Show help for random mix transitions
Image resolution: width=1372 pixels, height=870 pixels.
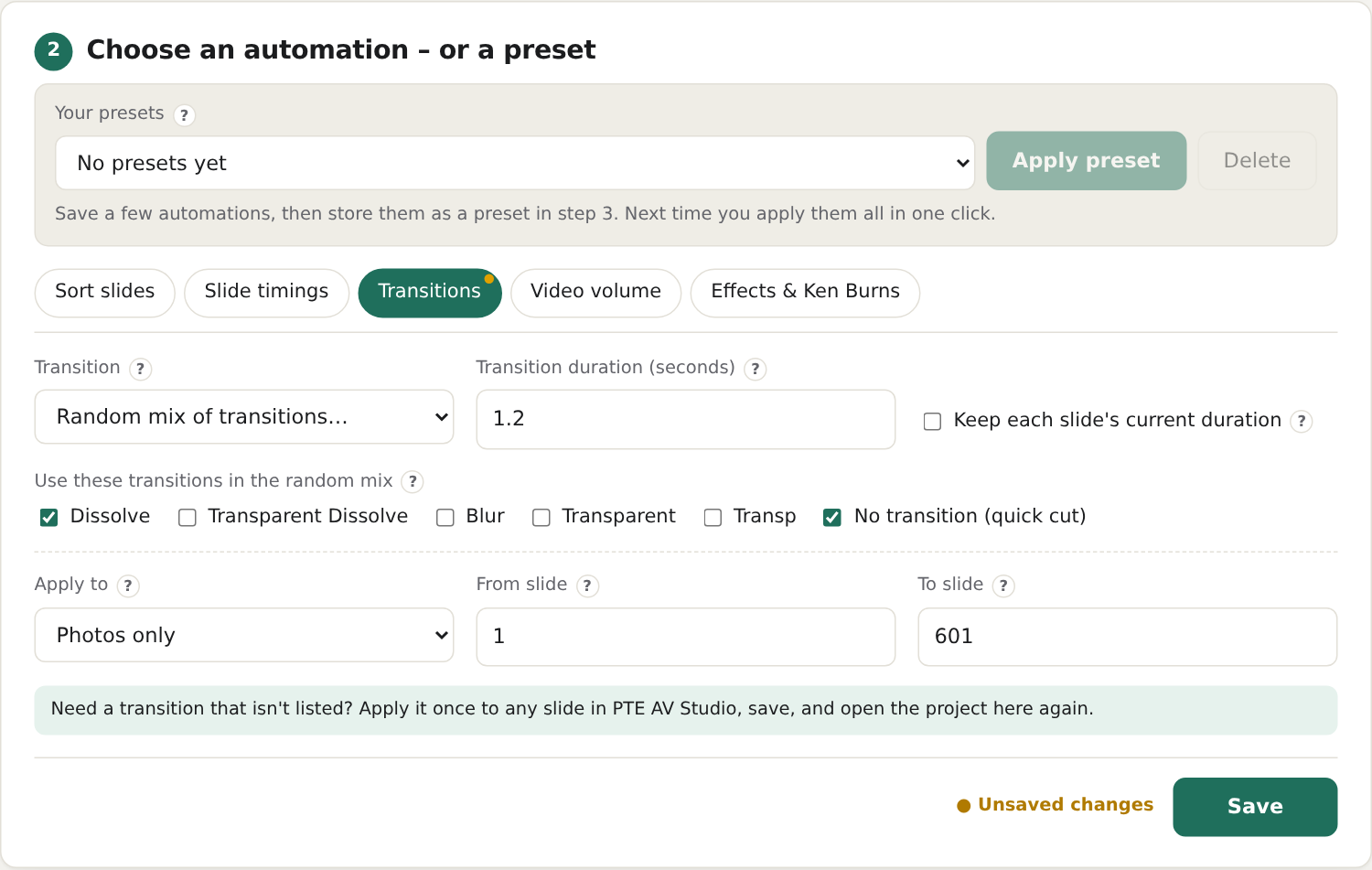[x=413, y=481]
